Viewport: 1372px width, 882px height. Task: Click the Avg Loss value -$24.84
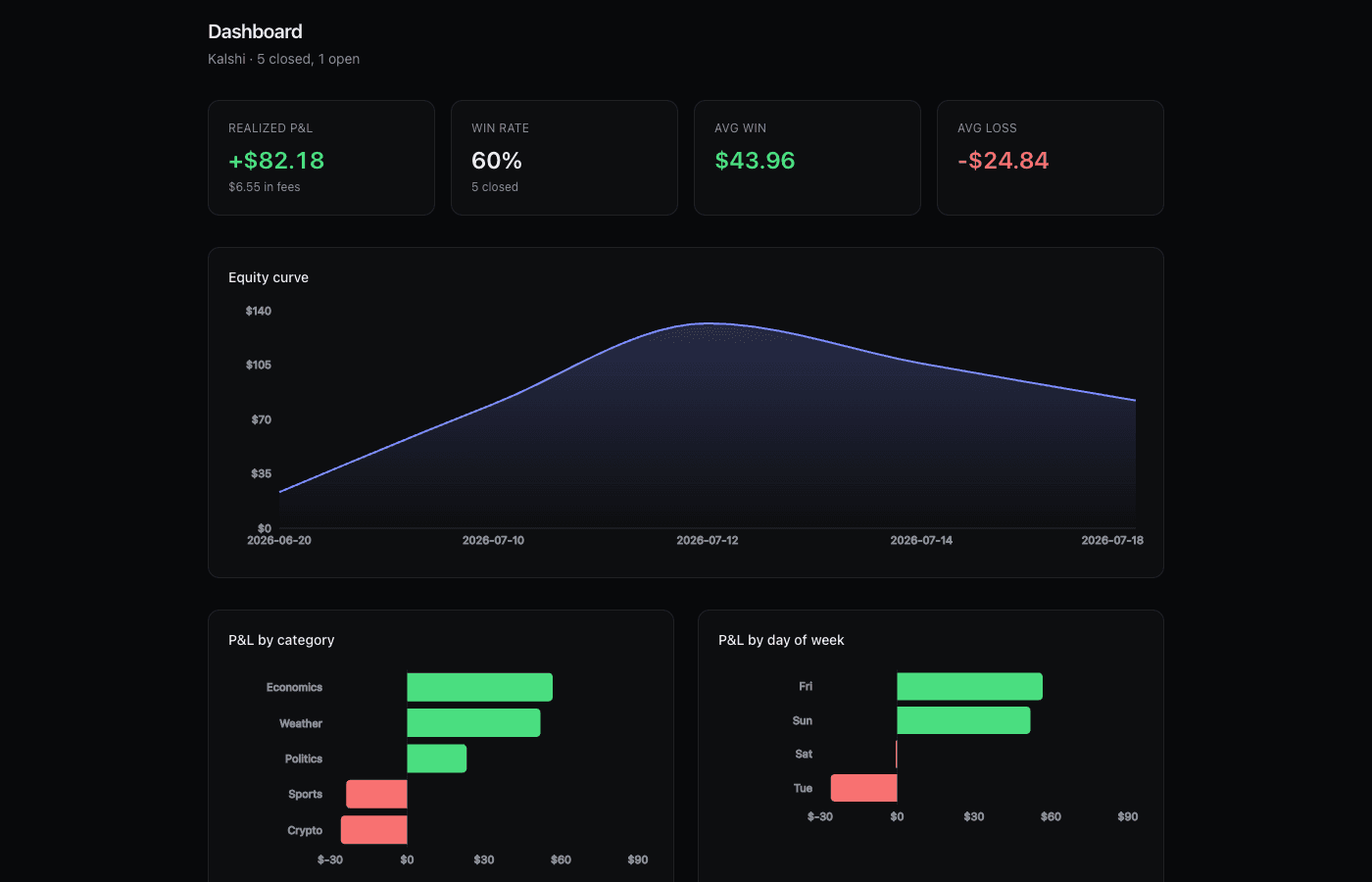[x=1003, y=161]
